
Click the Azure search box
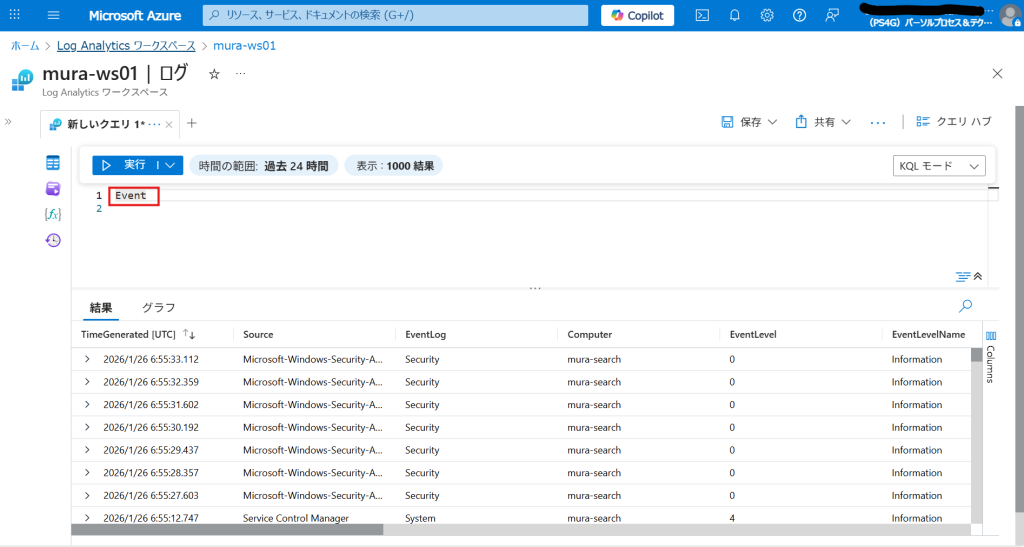(395, 15)
